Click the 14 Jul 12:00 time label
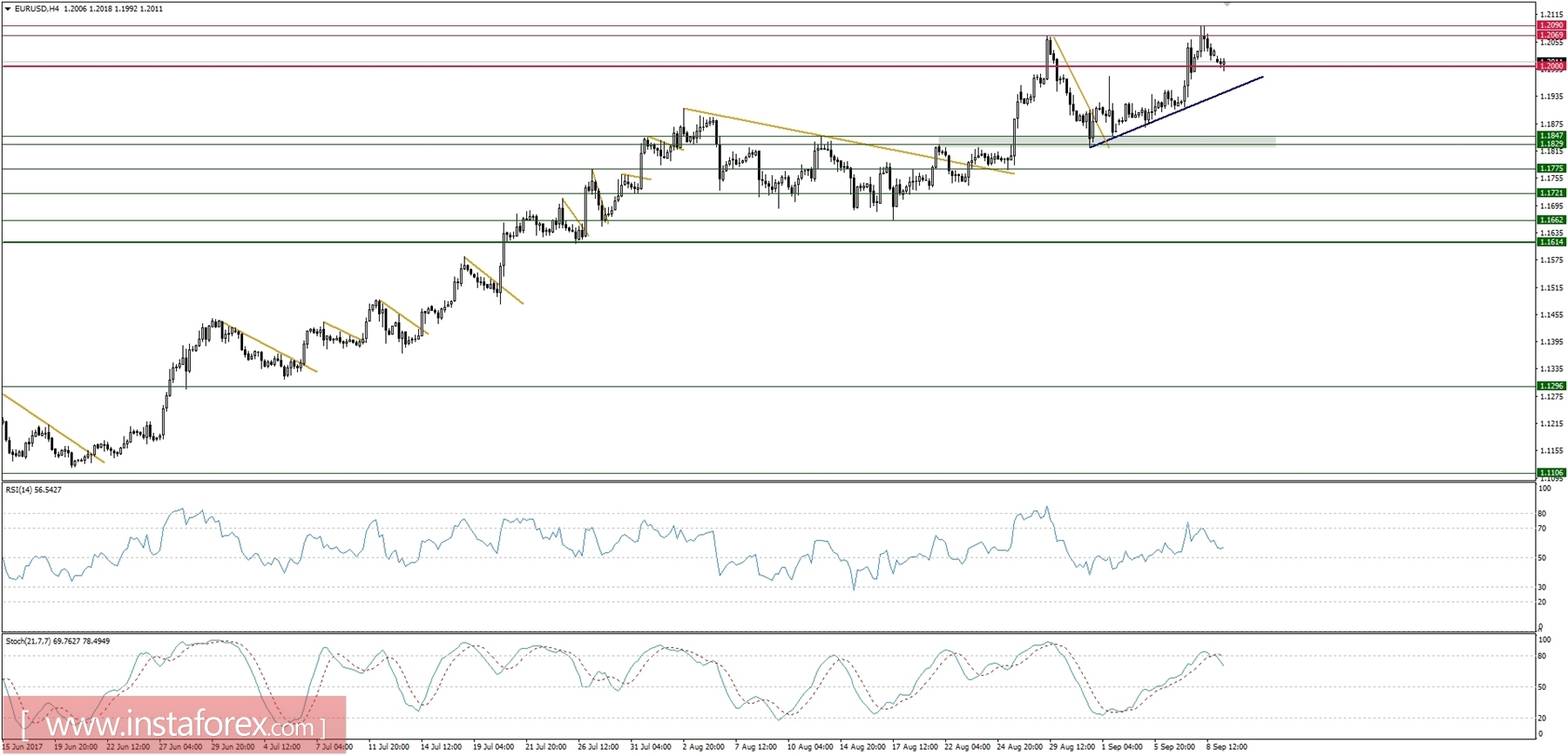Viewport: 1568px width, 756px height. (x=441, y=746)
